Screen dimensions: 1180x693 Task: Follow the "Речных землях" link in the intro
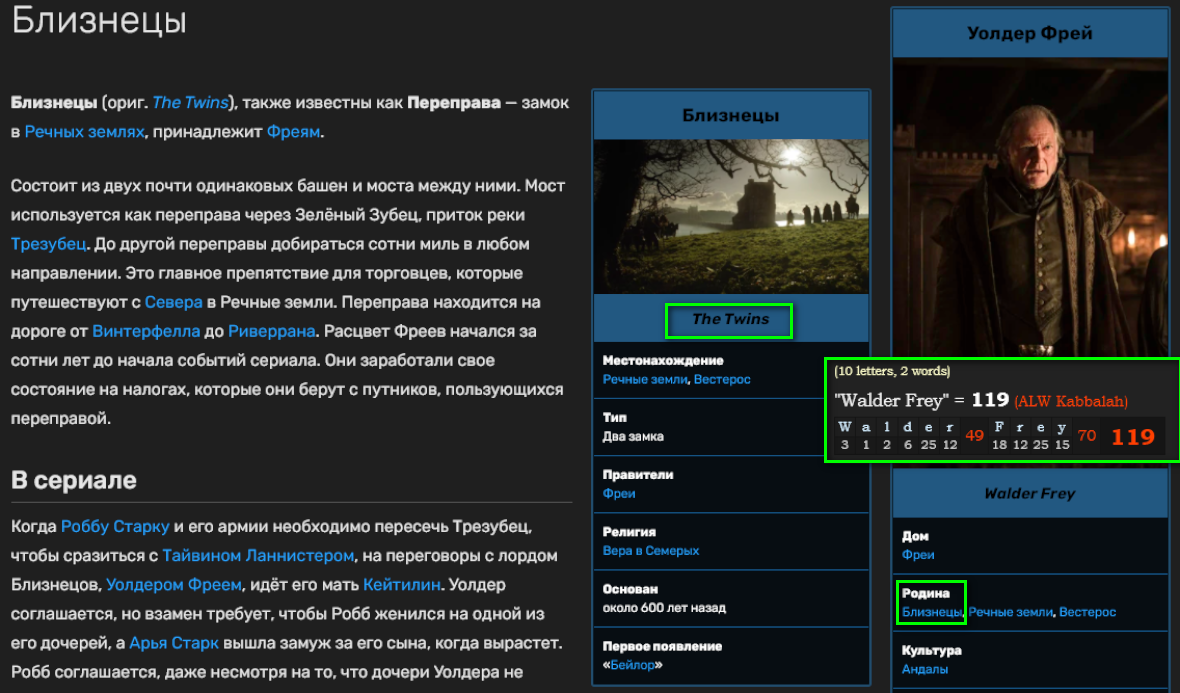click(84, 132)
